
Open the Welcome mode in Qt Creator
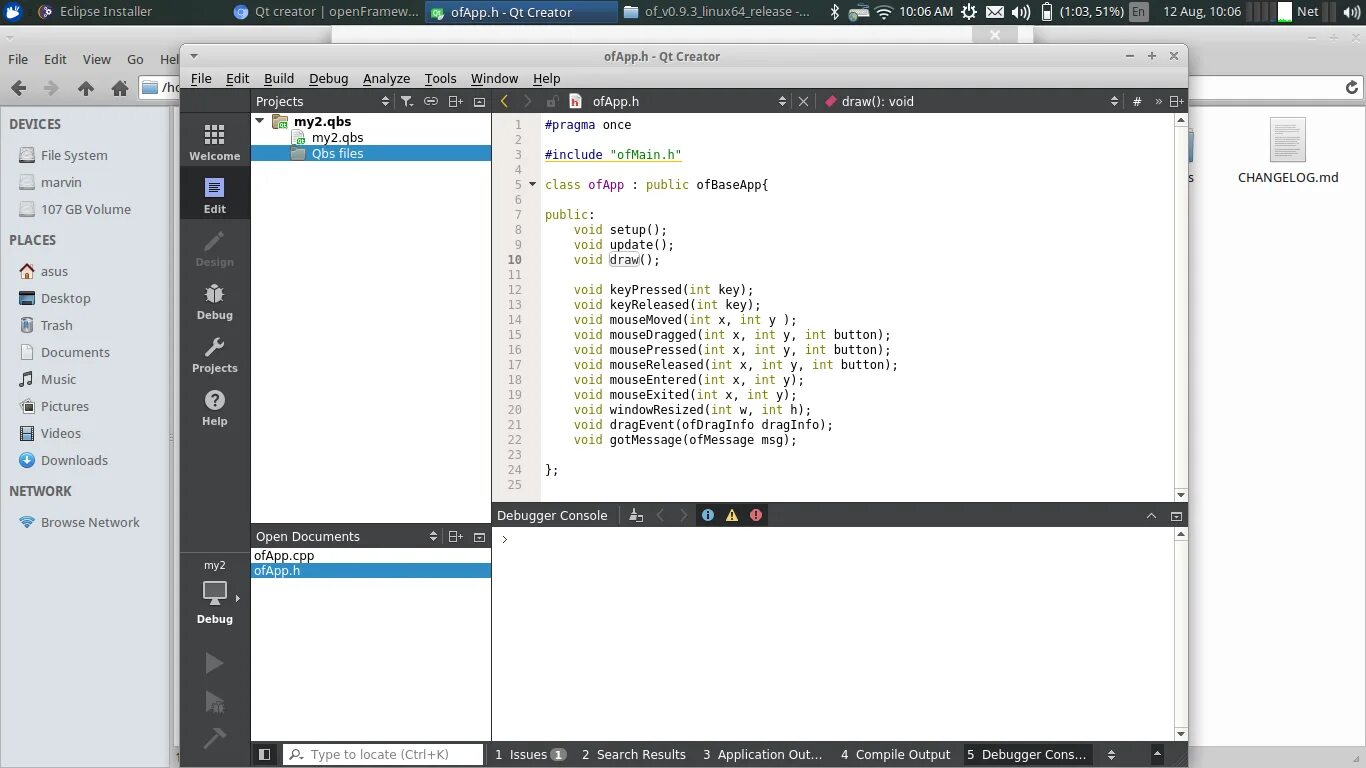click(214, 142)
